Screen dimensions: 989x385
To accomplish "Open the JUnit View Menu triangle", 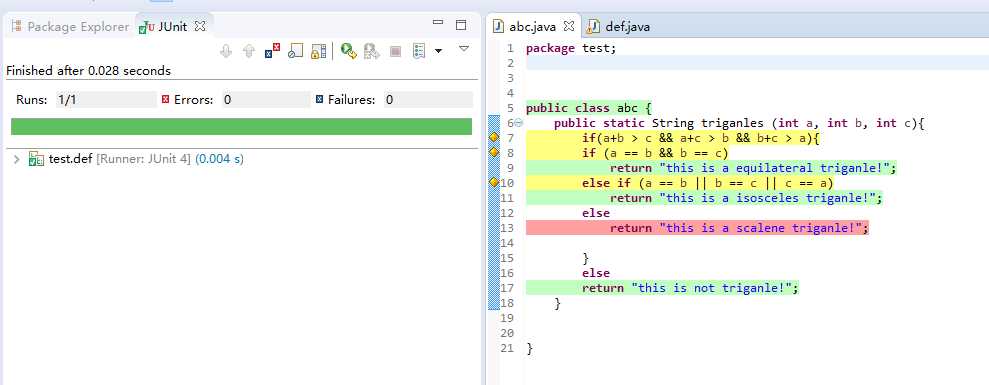I will (464, 49).
